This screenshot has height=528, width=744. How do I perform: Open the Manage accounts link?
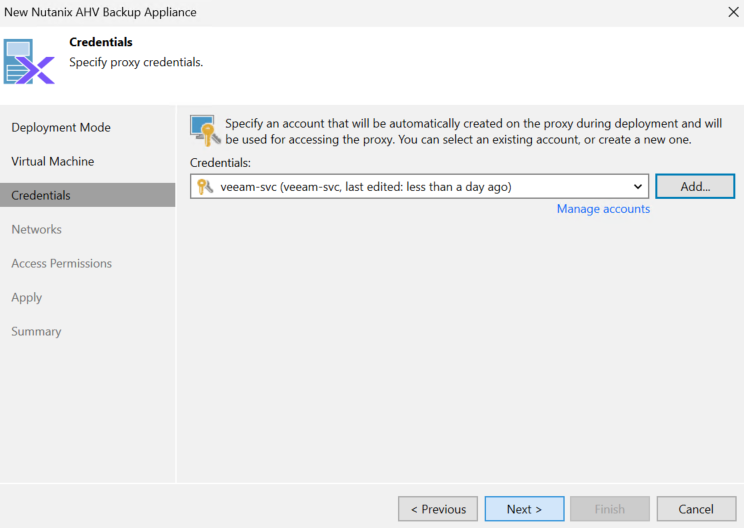tap(603, 209)
